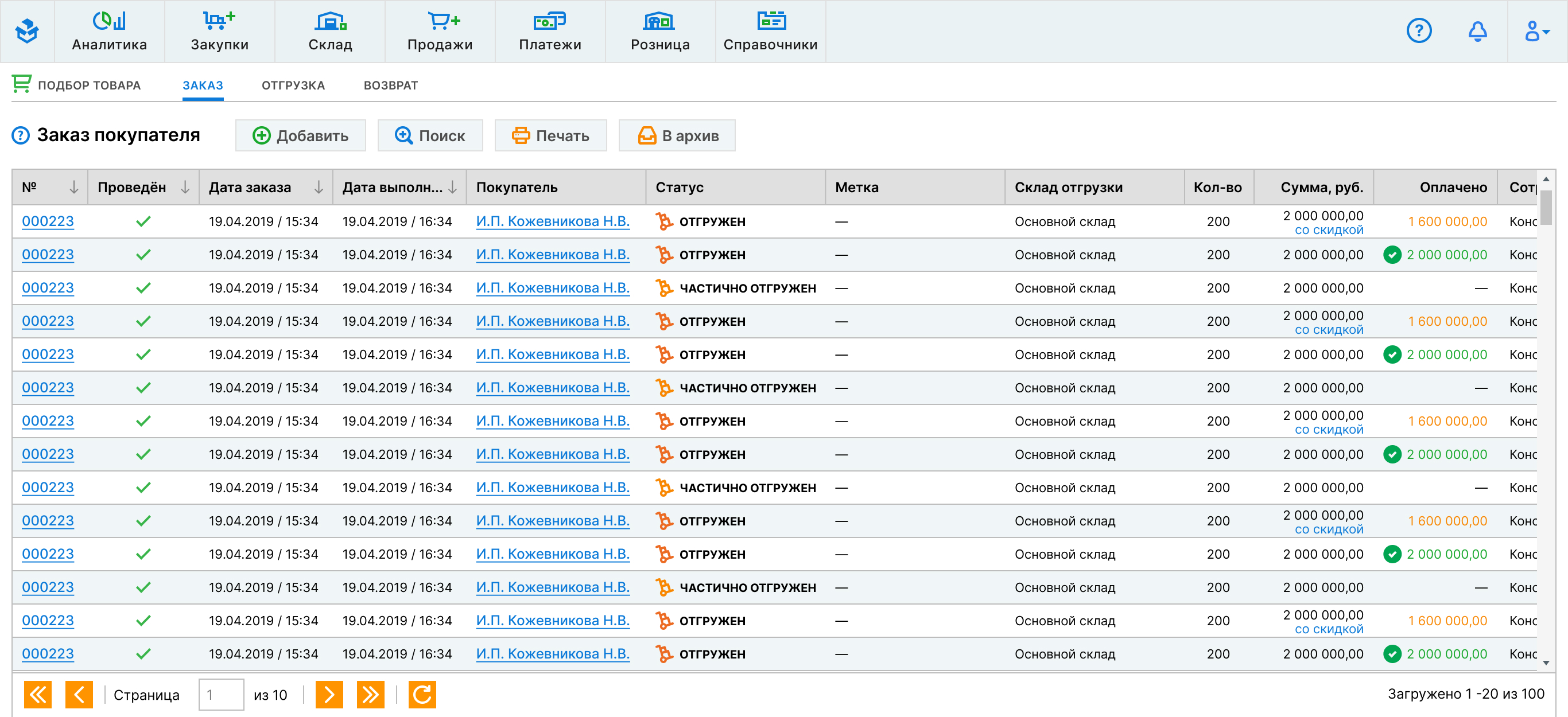Click the refresh table icon in pagination
The height and width of the screenshot is (717, 1568).
(422, 695)
